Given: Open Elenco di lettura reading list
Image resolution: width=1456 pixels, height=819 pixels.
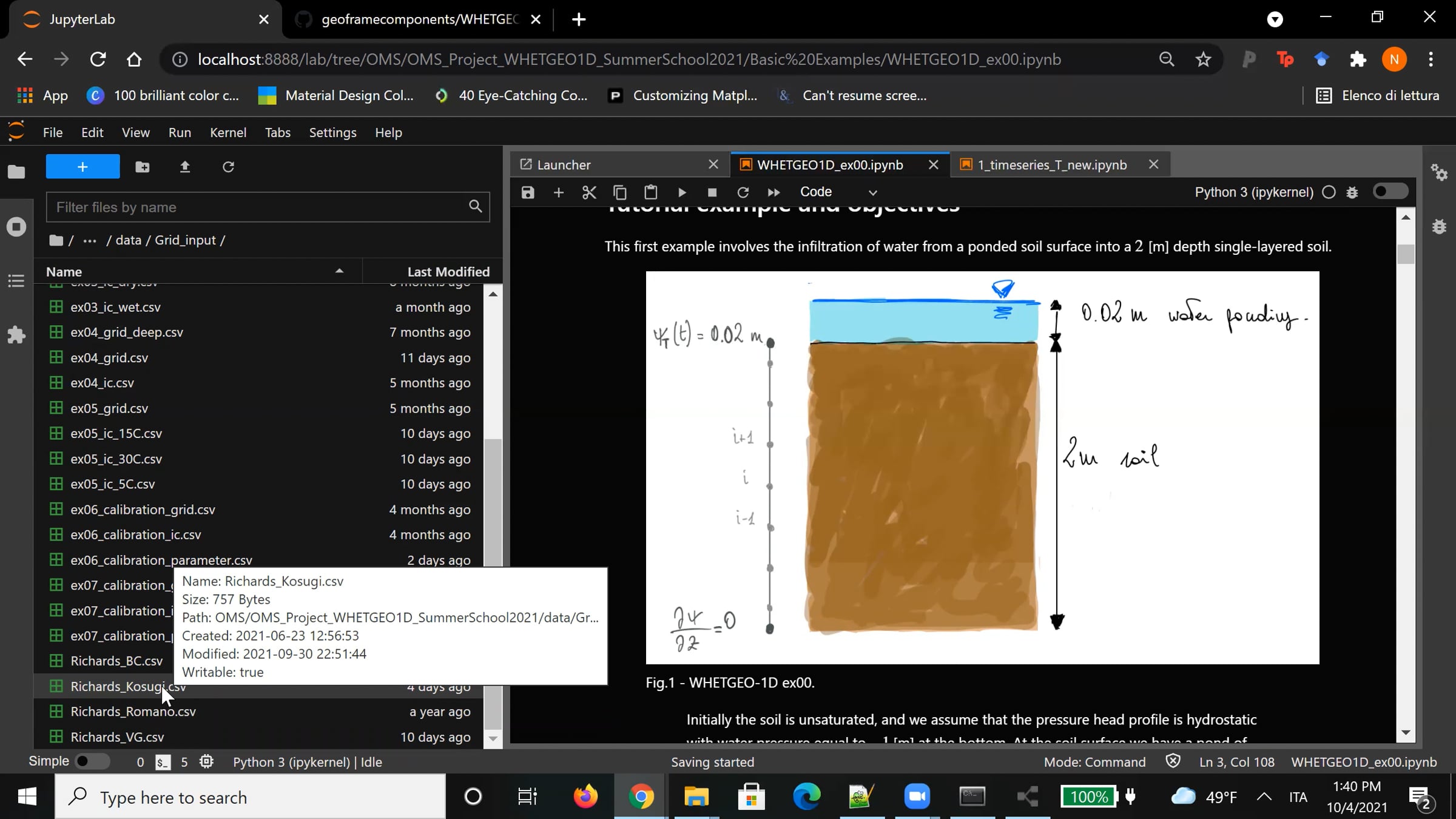Looking at the screenshot, I should point(1377,96).
